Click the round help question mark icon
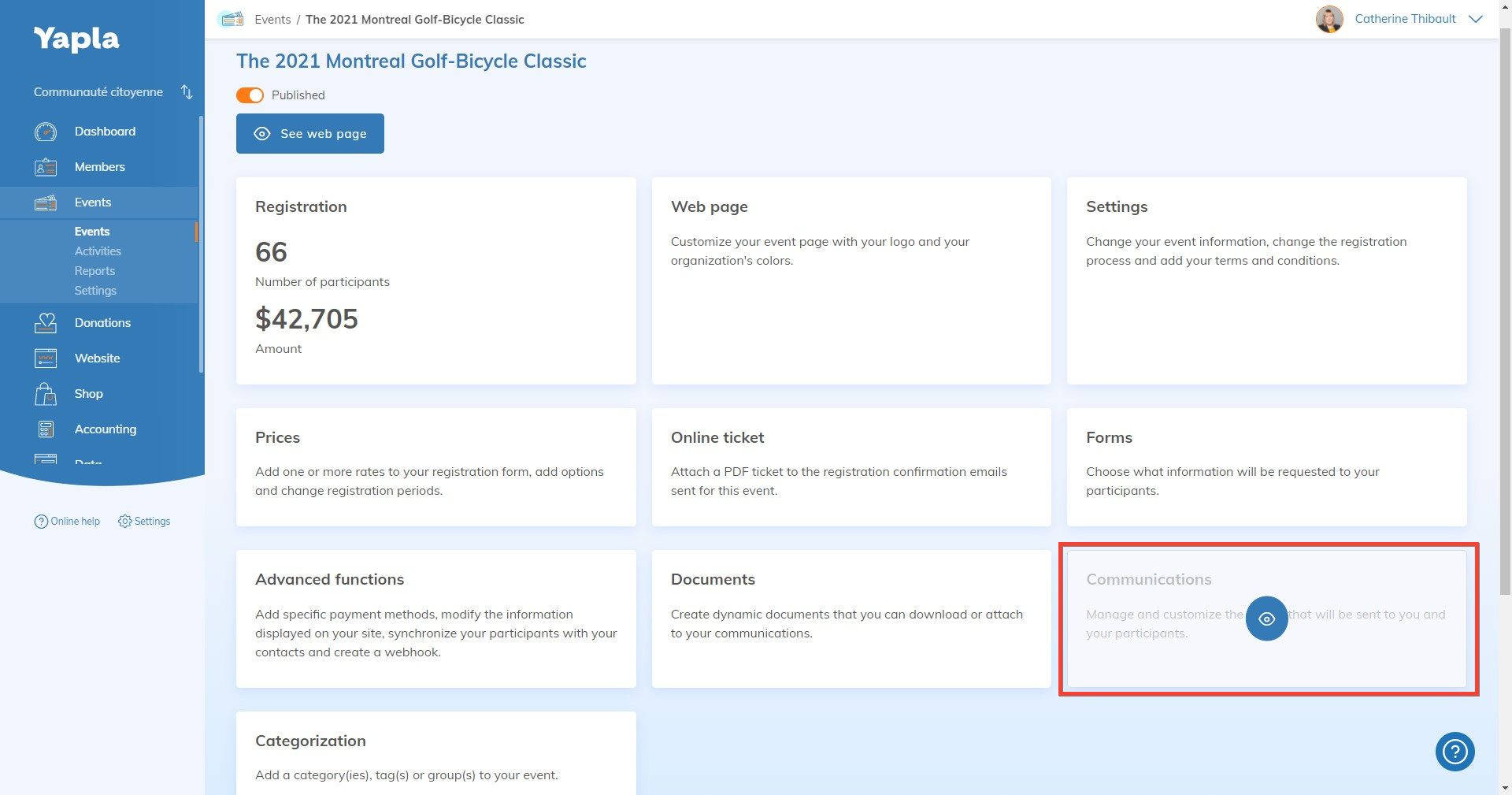The image size is (1512, 795). [x=1455, y=752]
